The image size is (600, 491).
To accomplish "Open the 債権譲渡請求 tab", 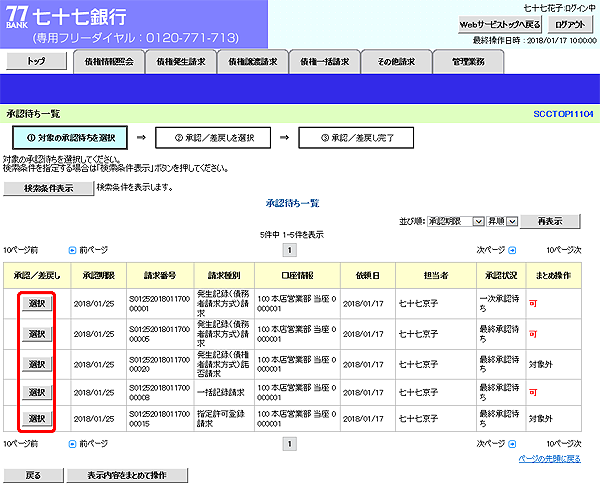I will click(253, 62).
